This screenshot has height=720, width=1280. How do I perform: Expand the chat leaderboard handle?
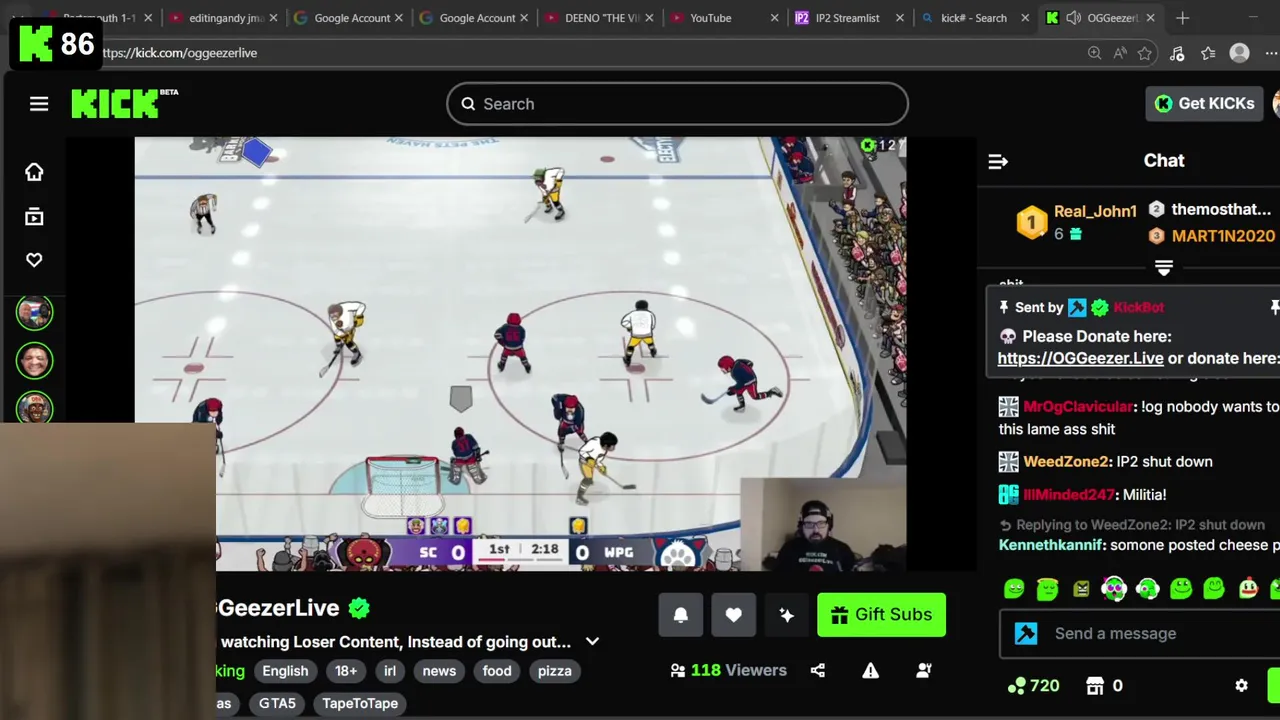pyautogui.click(x=1164, y=267)
